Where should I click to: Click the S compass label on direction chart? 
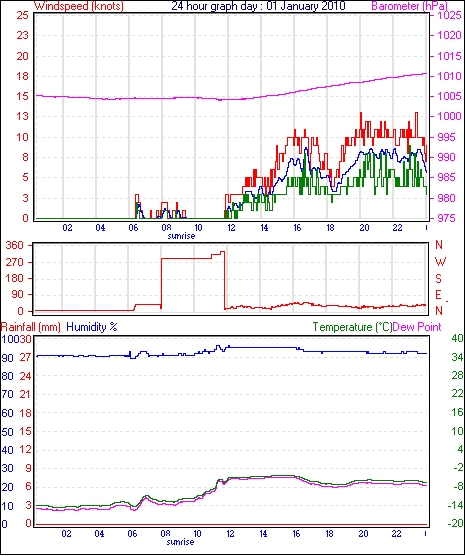click(438, 279)
